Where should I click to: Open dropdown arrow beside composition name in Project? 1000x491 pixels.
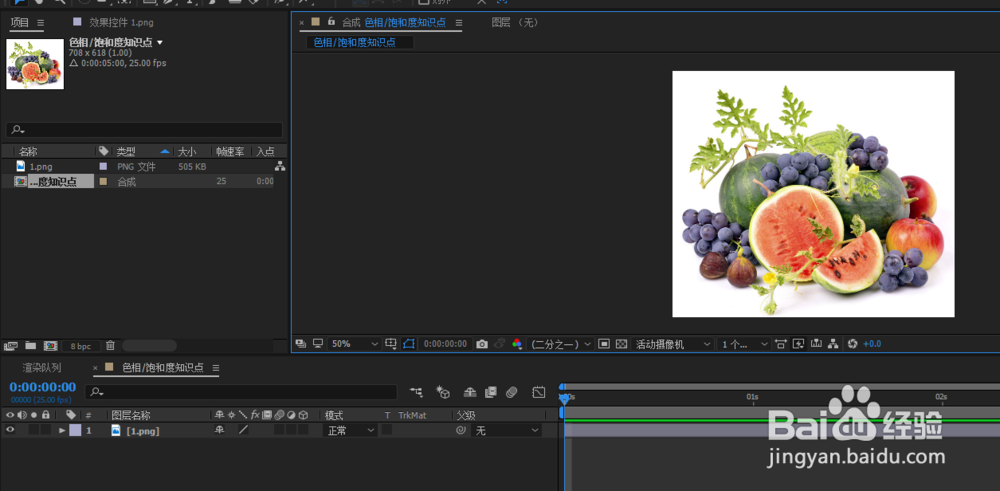(x=160, y=43)
